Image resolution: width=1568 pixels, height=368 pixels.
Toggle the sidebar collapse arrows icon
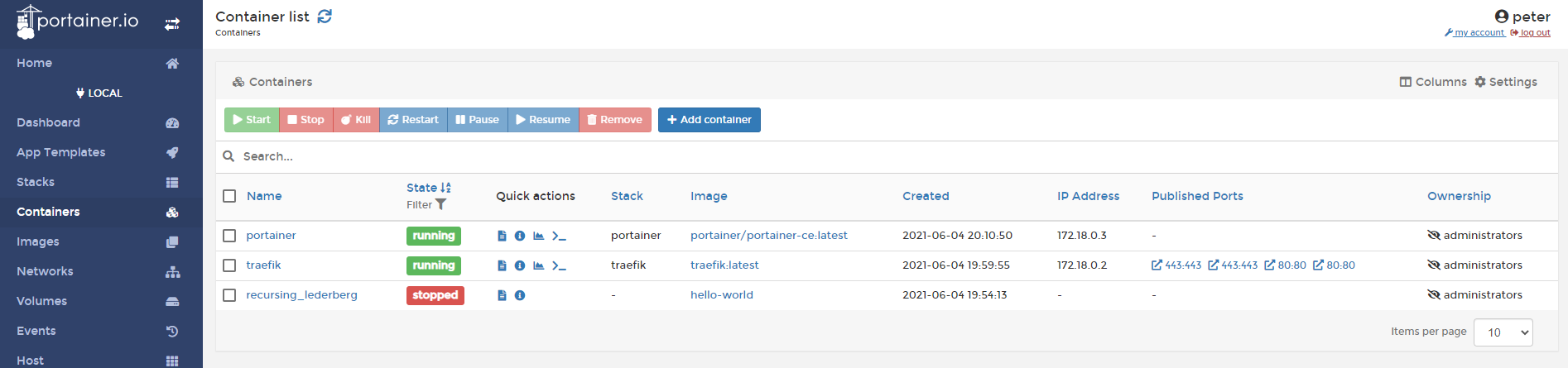172,24
